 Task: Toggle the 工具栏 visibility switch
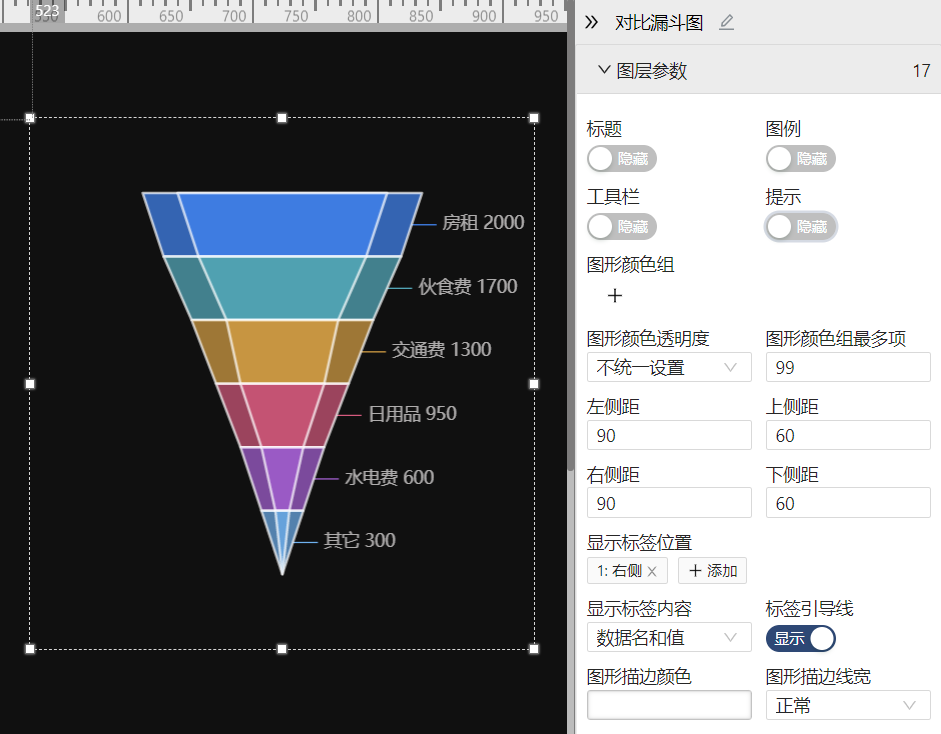[621, 227]
